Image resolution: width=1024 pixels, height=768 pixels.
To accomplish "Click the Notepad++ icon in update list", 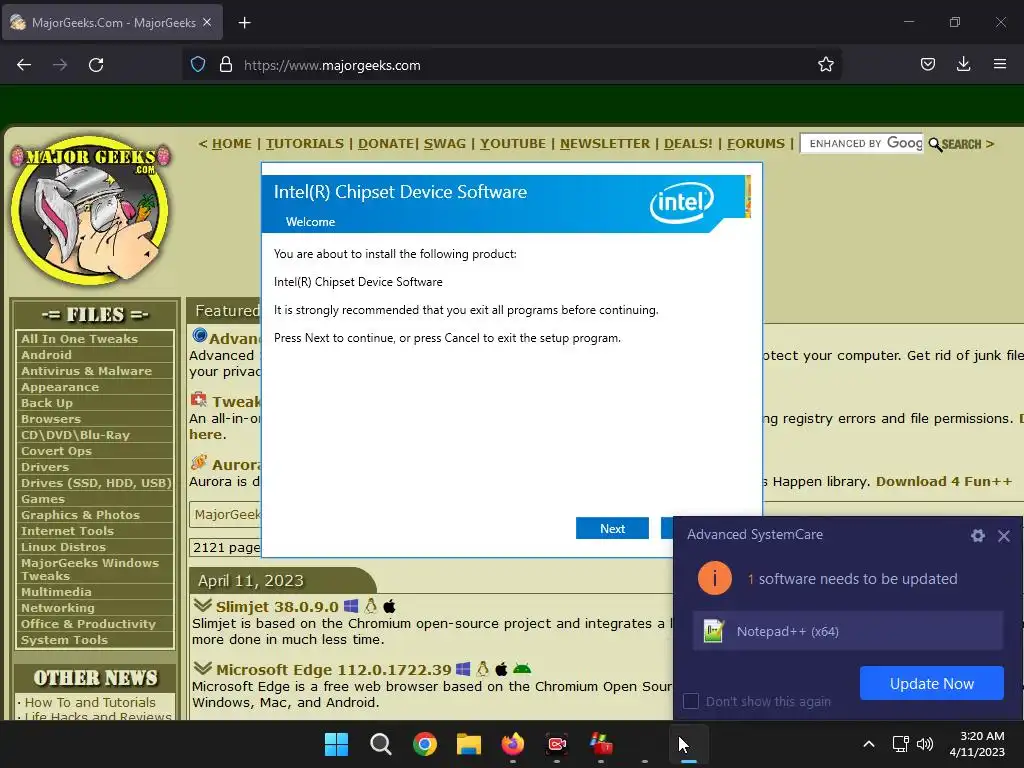I will pos(713,631).
